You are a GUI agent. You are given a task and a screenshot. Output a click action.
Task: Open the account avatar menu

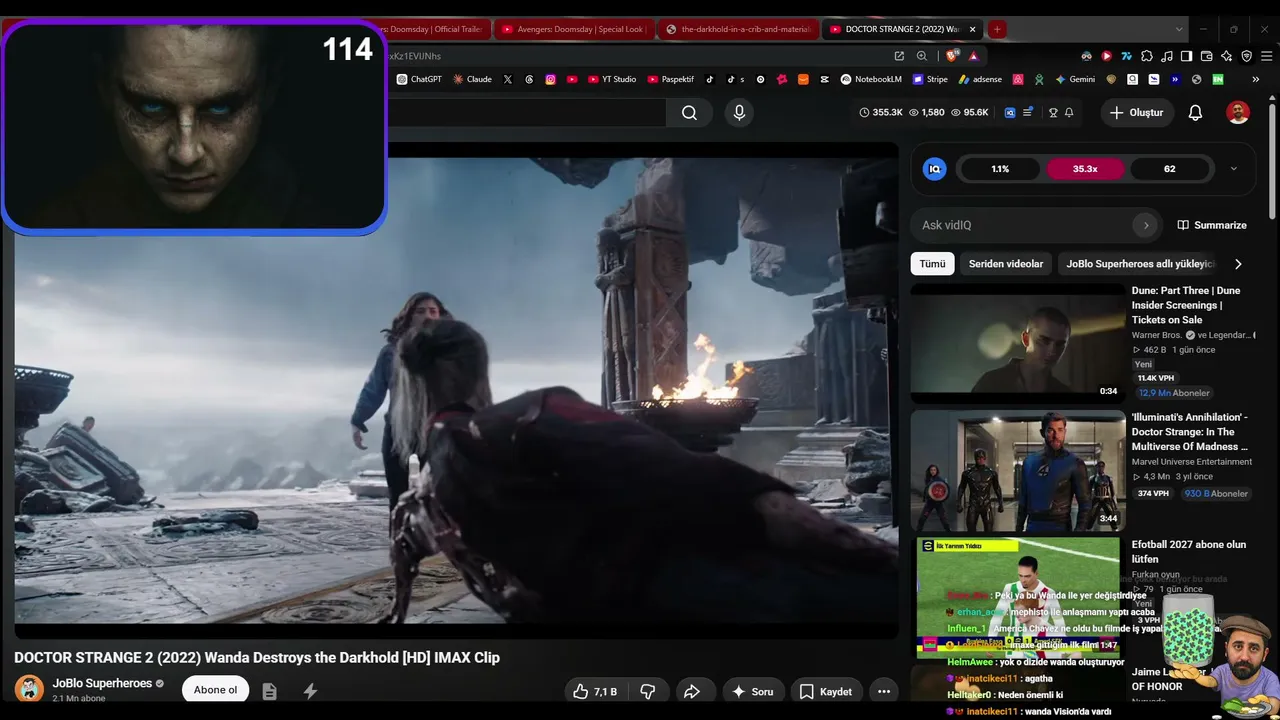coord(1238,113)
